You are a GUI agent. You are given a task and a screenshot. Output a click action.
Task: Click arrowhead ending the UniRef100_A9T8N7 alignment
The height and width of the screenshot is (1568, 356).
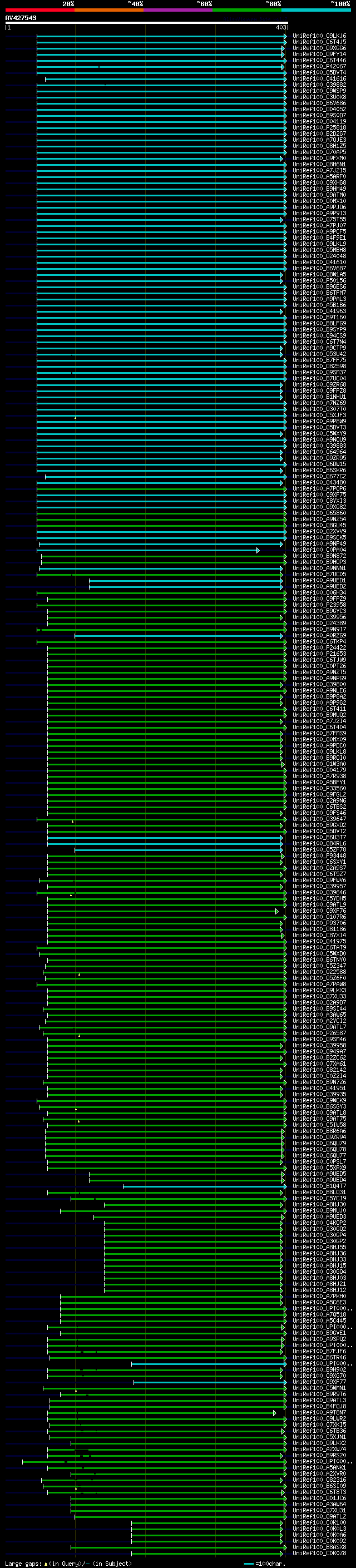pyautogui.click(x=274, y=1412)
